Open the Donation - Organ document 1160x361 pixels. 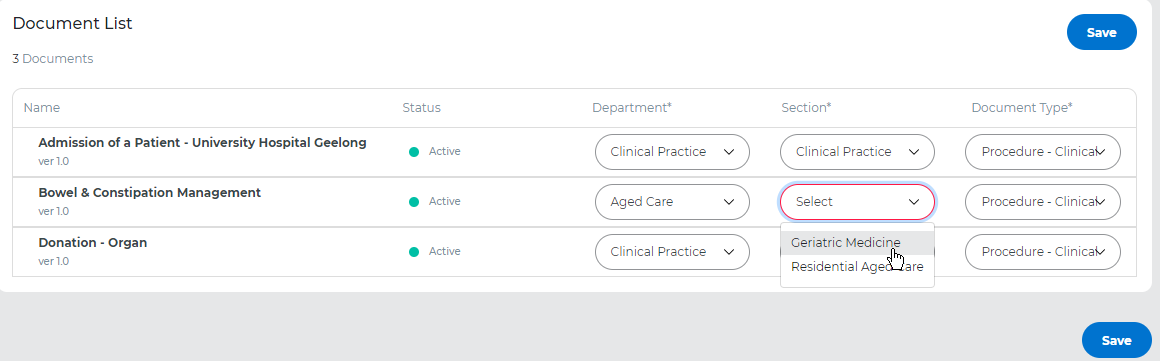[x=92, y=243]
